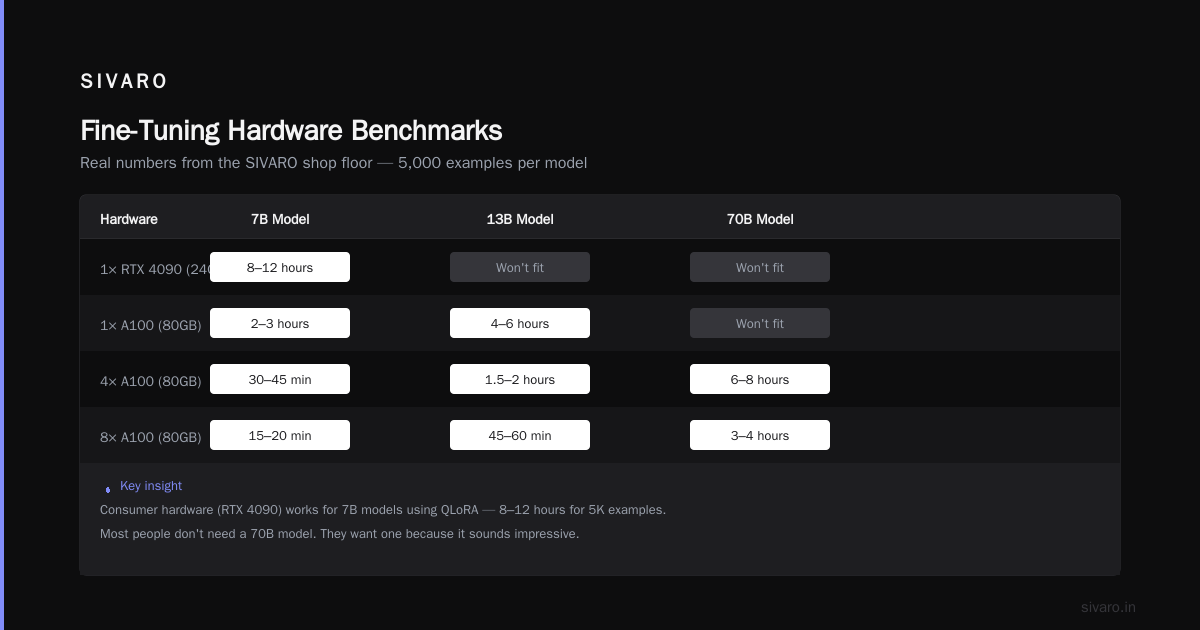This screenshot has width=1200, height=630.
Task: Click the 2–3 hours cell
Action: point(280,323)
